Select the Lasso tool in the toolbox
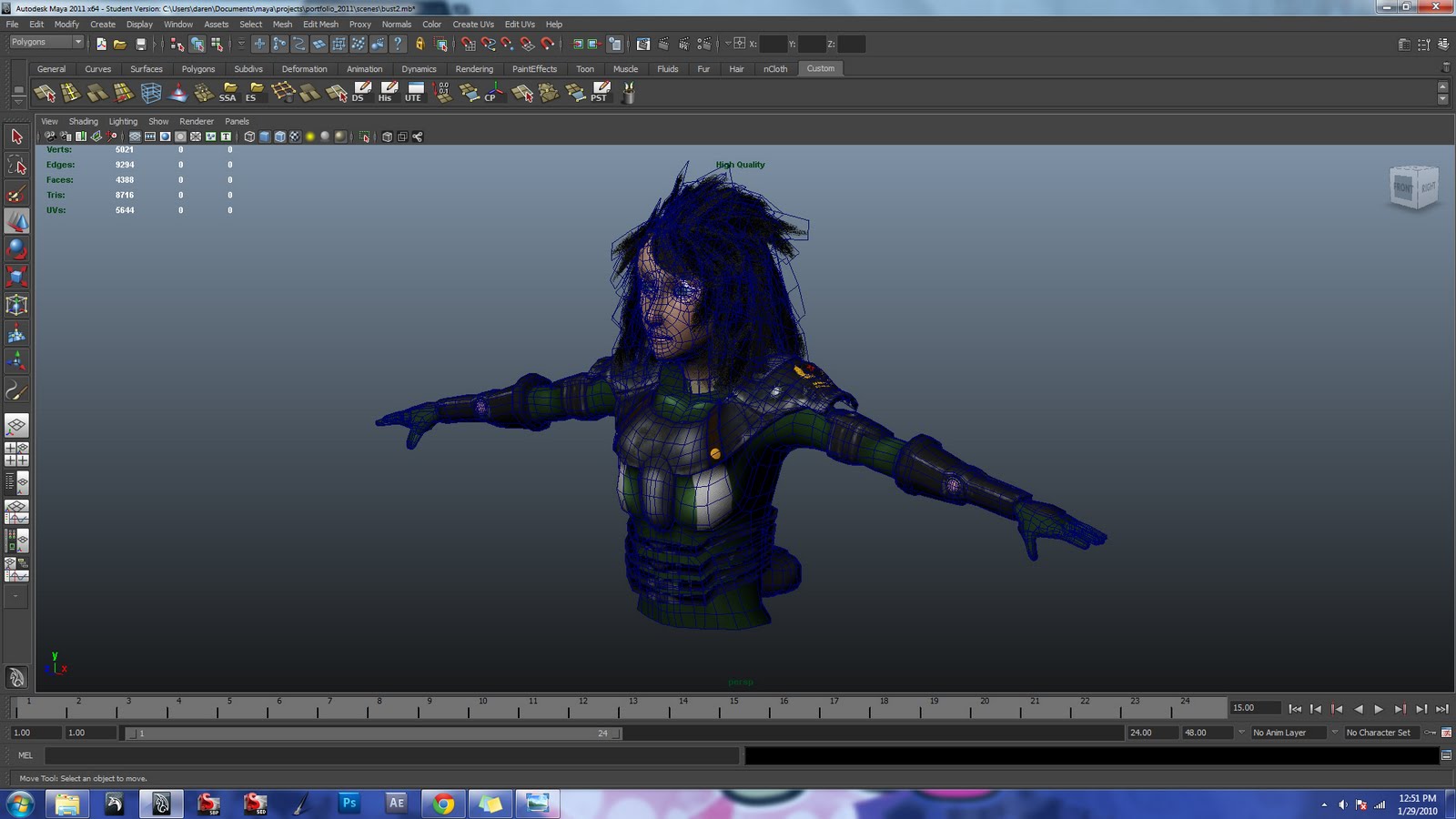This screenshot has width=1456, height=819. [16, 165]
